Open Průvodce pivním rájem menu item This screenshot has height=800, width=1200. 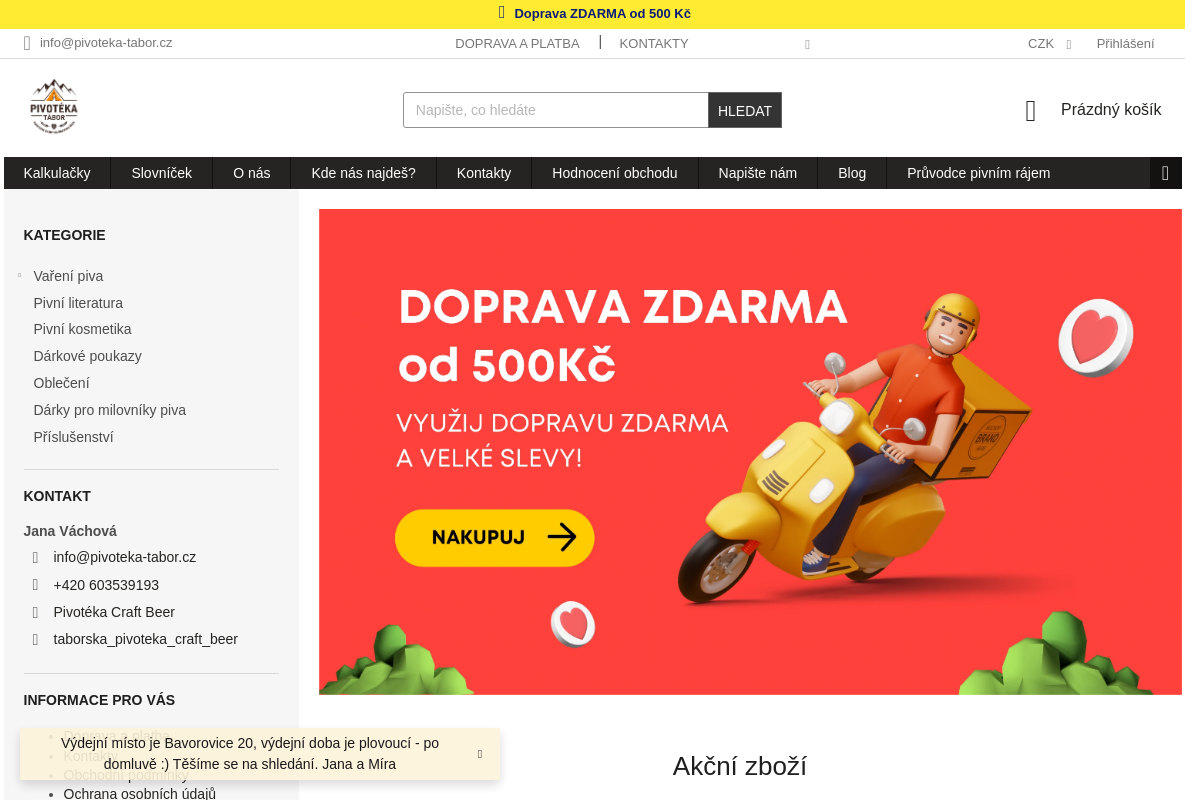pyautogui.click(x=978, y=173)
